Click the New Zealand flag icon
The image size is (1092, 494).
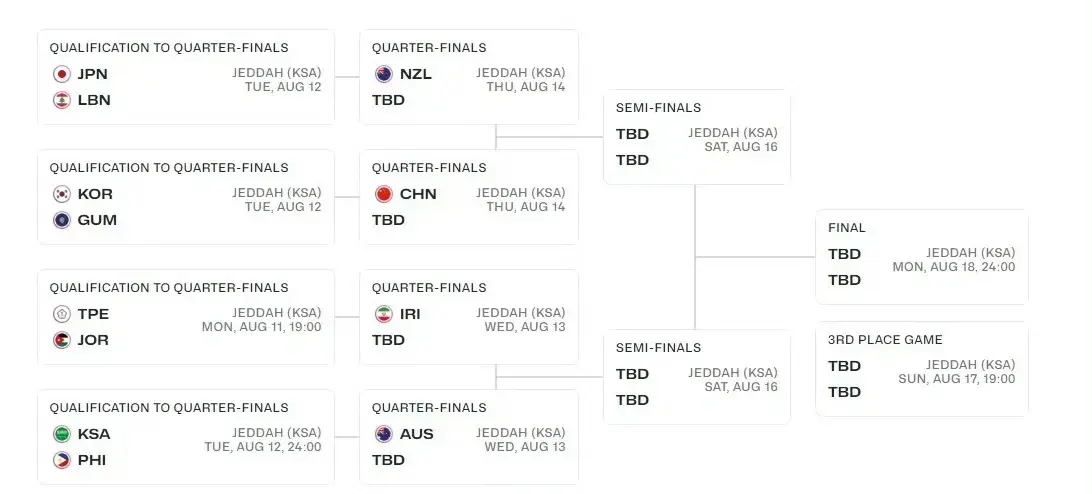(383, 74)
